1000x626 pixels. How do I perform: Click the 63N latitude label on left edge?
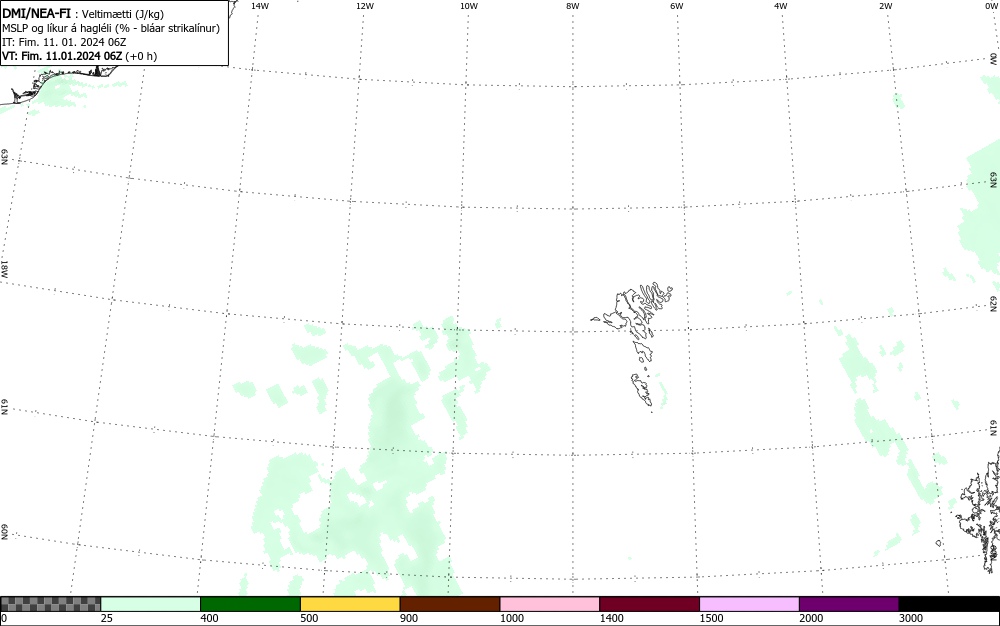tap(4, 157)
